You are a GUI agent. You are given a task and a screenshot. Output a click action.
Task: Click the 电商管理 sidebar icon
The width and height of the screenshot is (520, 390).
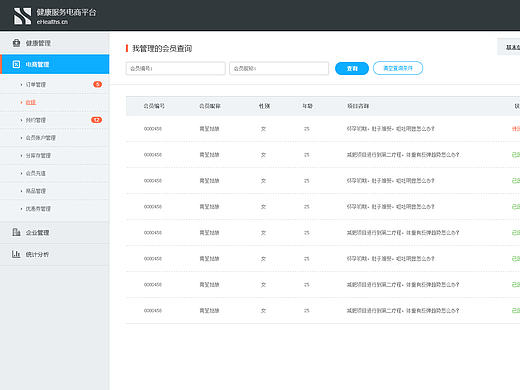point(16,64)
